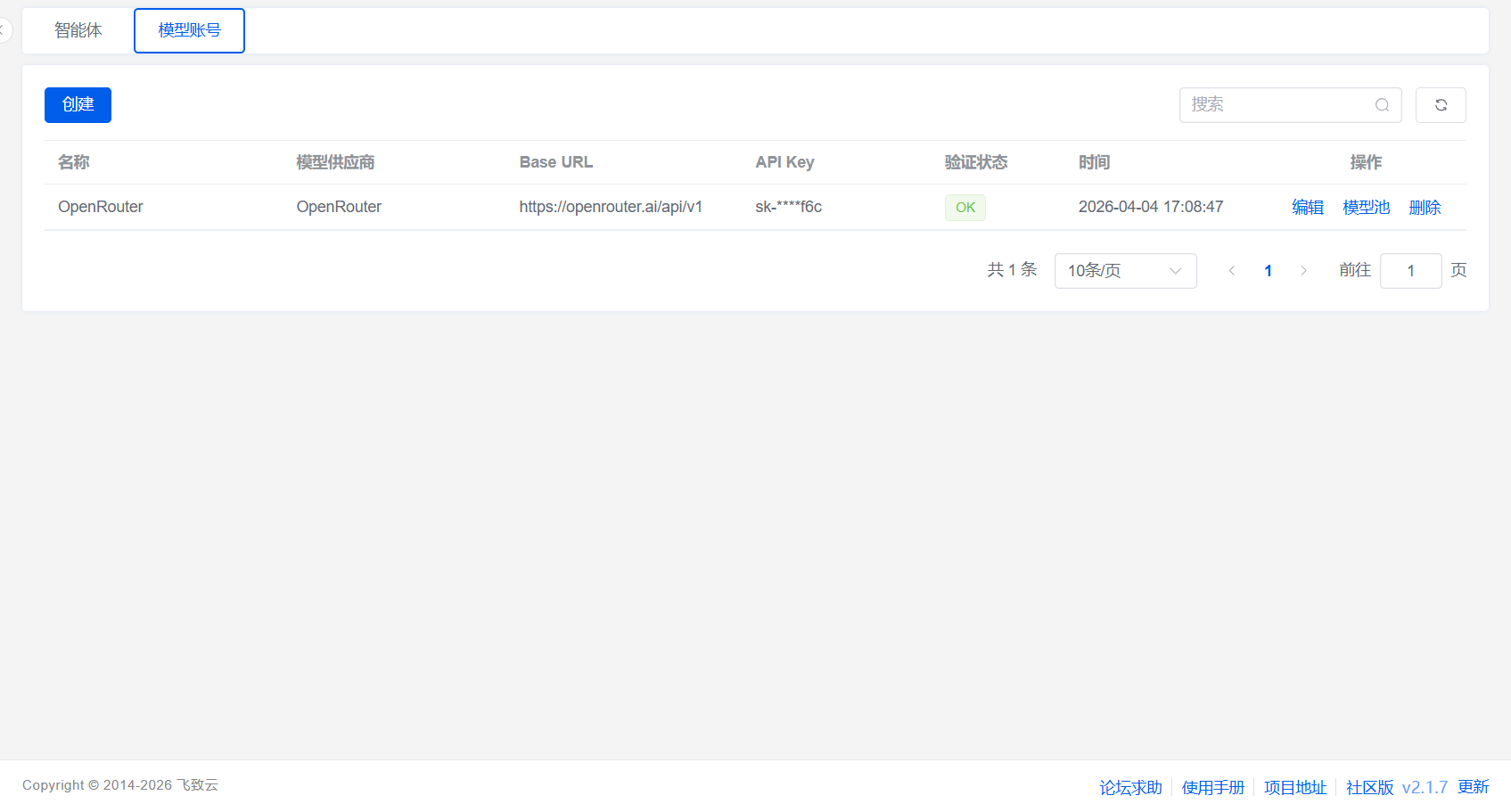Viewport: 1511px width, 812px height.
Task: Click the 前往 page number input
Action: tap(1410, 271)
